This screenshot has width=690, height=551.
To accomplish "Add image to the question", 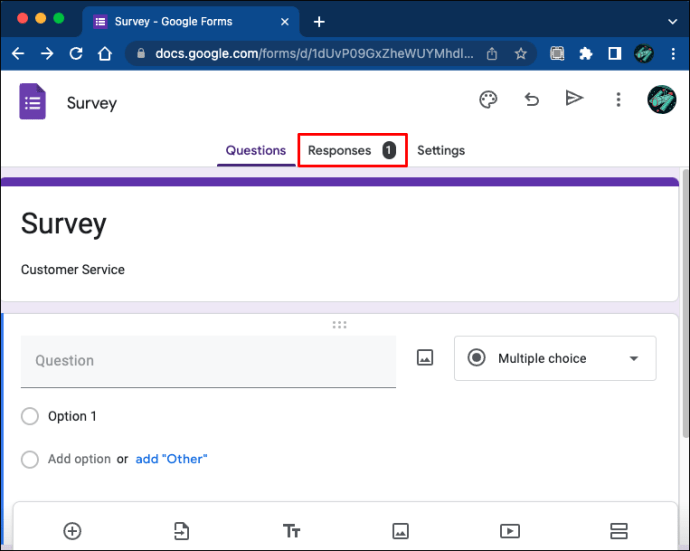I will [425, 358].
